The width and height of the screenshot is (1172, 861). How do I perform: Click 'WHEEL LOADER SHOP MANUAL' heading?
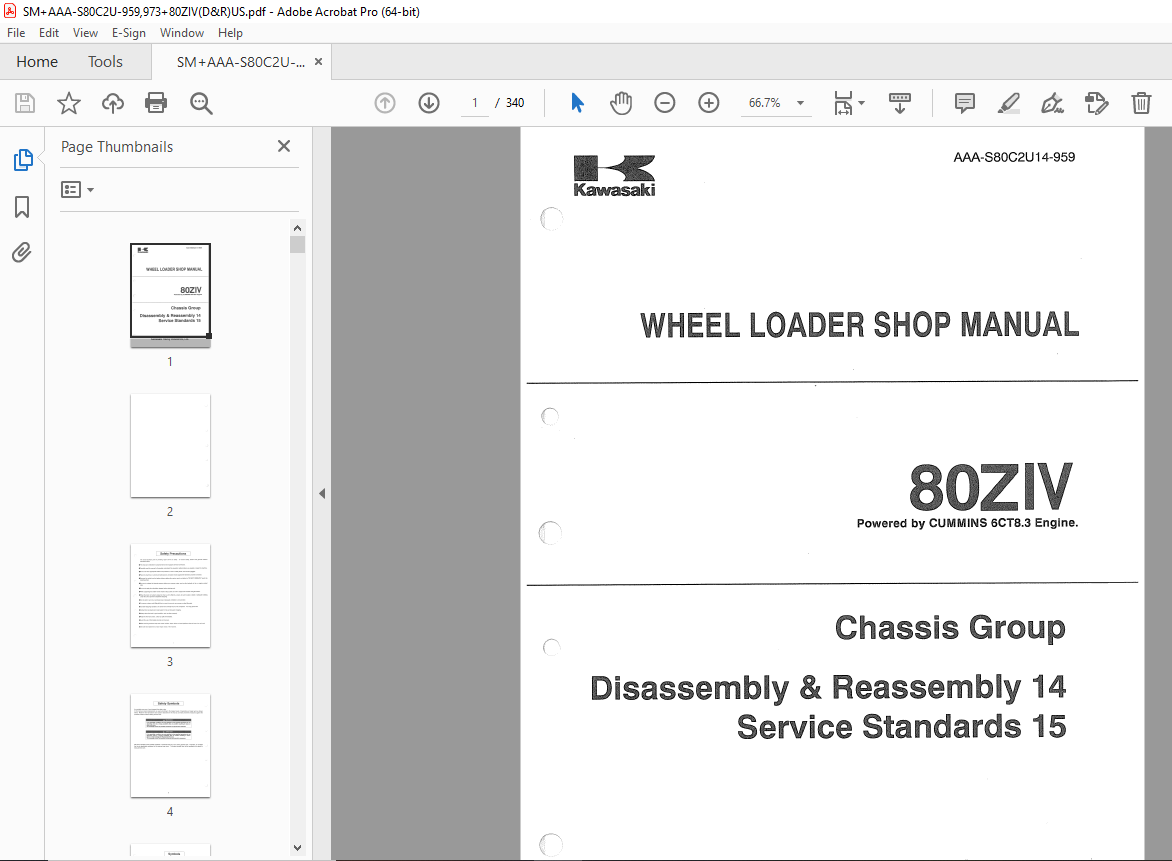[x=860, y=325]
